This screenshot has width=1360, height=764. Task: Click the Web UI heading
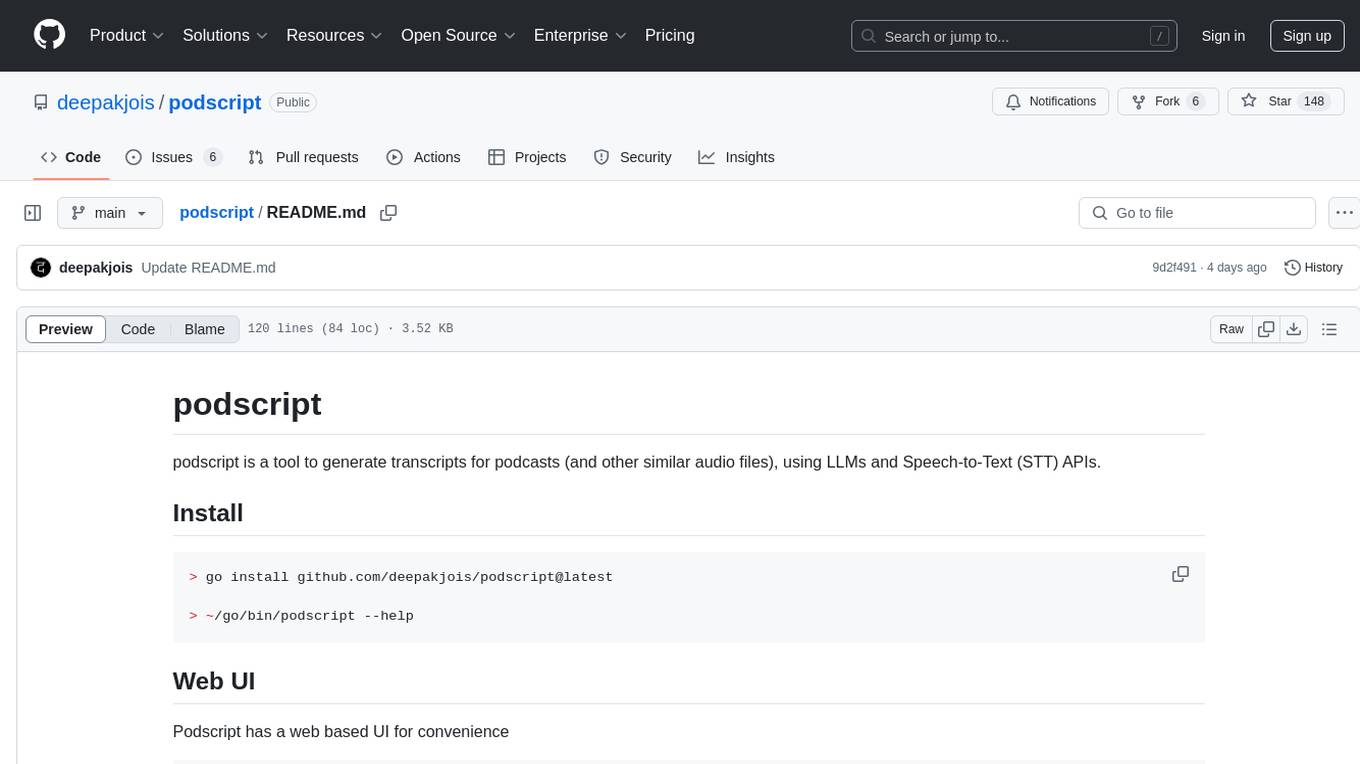click(214, 681)
